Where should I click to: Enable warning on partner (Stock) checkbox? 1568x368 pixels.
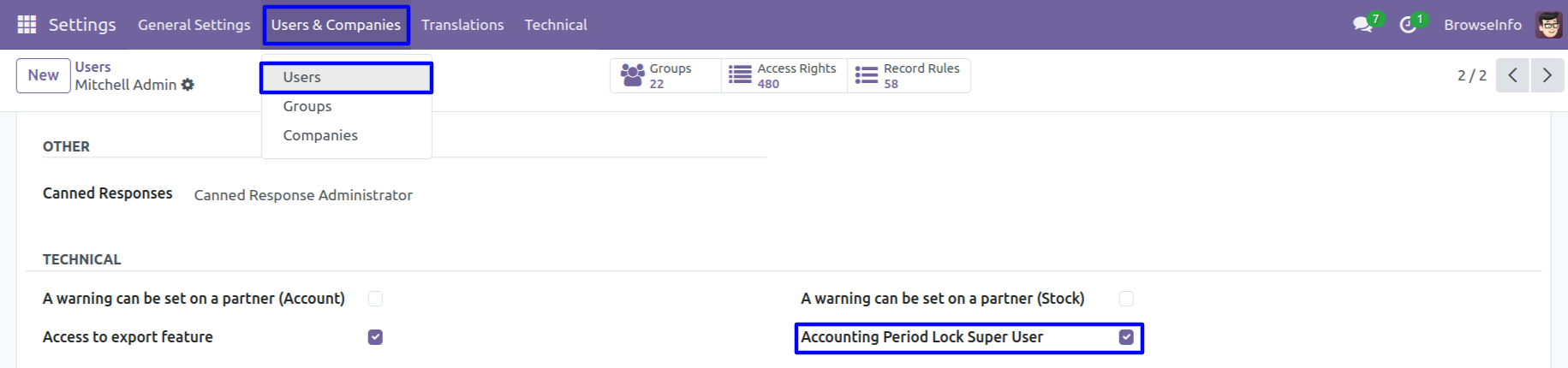(x=1126, y=299)
